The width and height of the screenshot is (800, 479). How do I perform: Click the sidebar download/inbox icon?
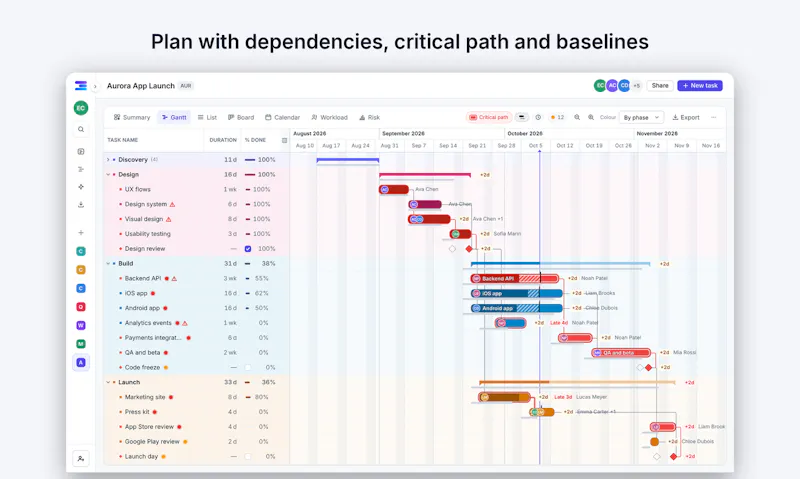click(81, 205)
